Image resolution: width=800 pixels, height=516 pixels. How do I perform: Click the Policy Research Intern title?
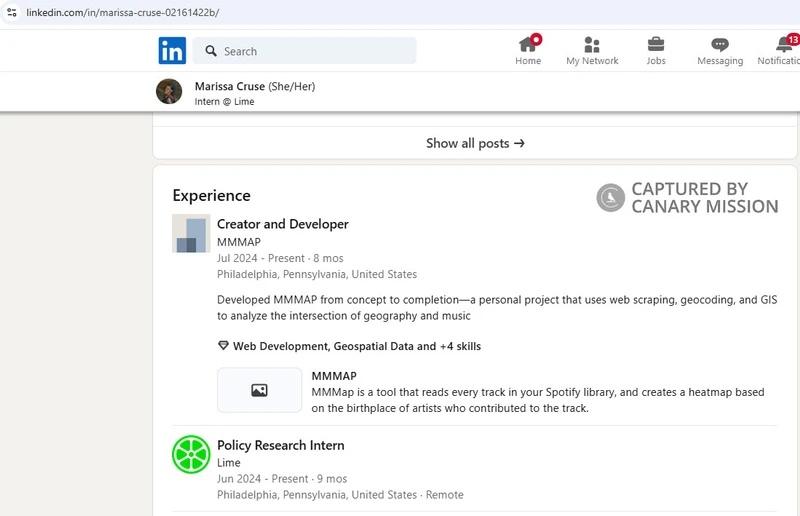coord(281,445)
